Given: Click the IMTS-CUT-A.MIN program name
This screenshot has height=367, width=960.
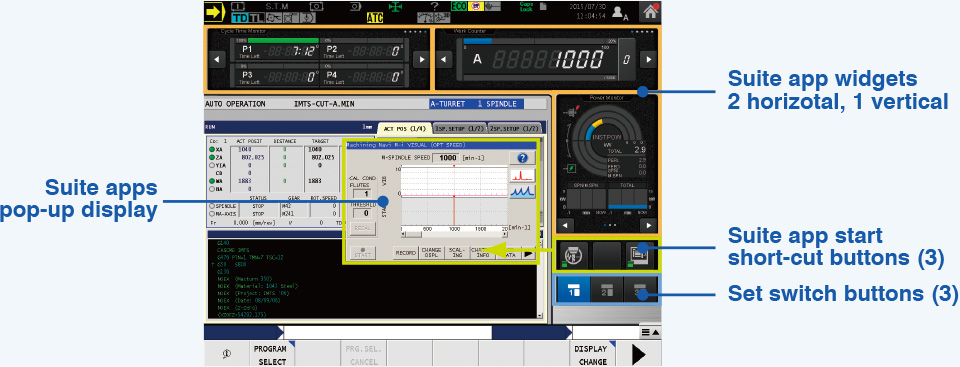Looking at the screenshot, I should click(x=324, y=104).
